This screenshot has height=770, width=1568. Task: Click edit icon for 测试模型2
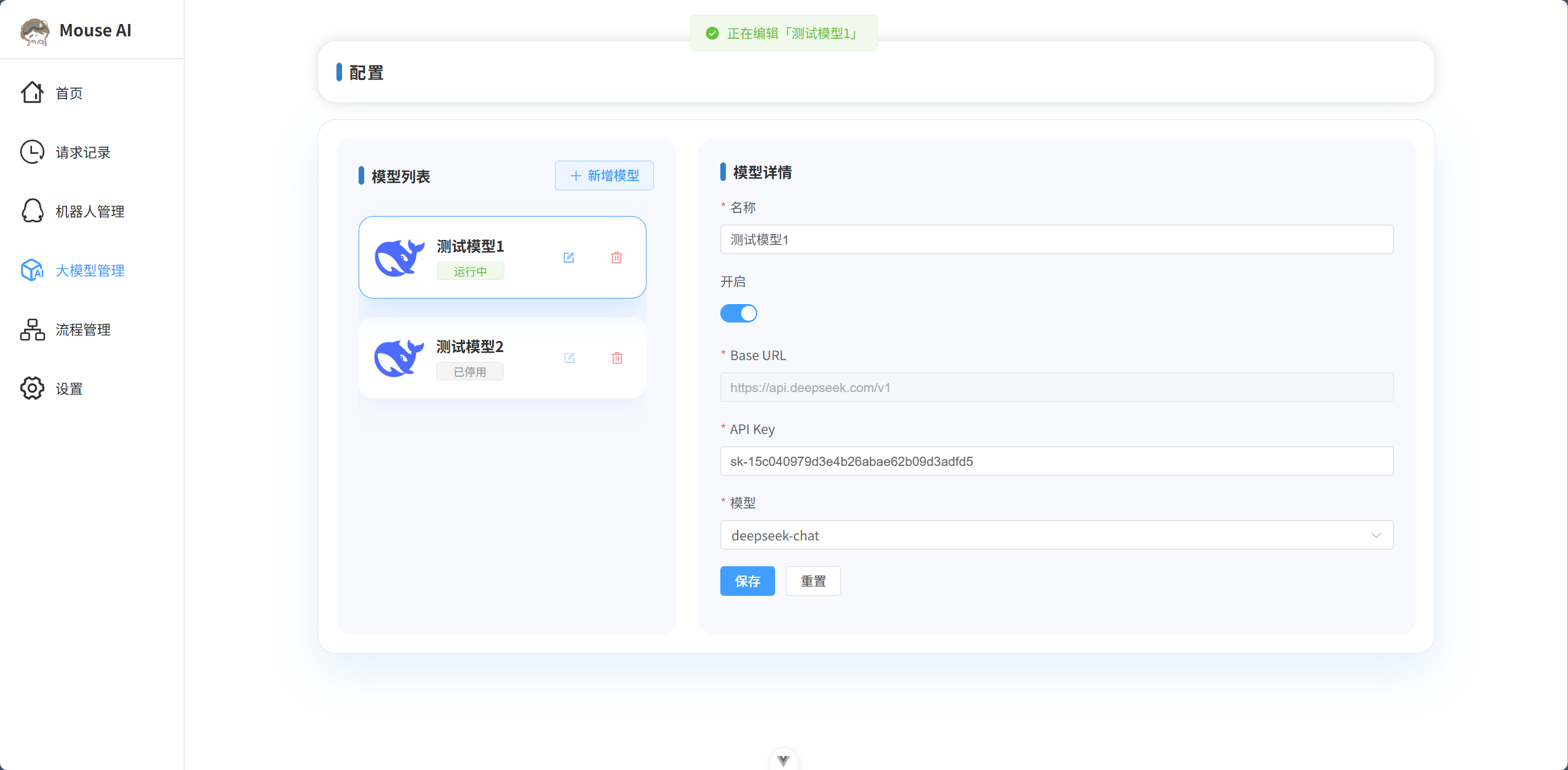click(569, 358)
